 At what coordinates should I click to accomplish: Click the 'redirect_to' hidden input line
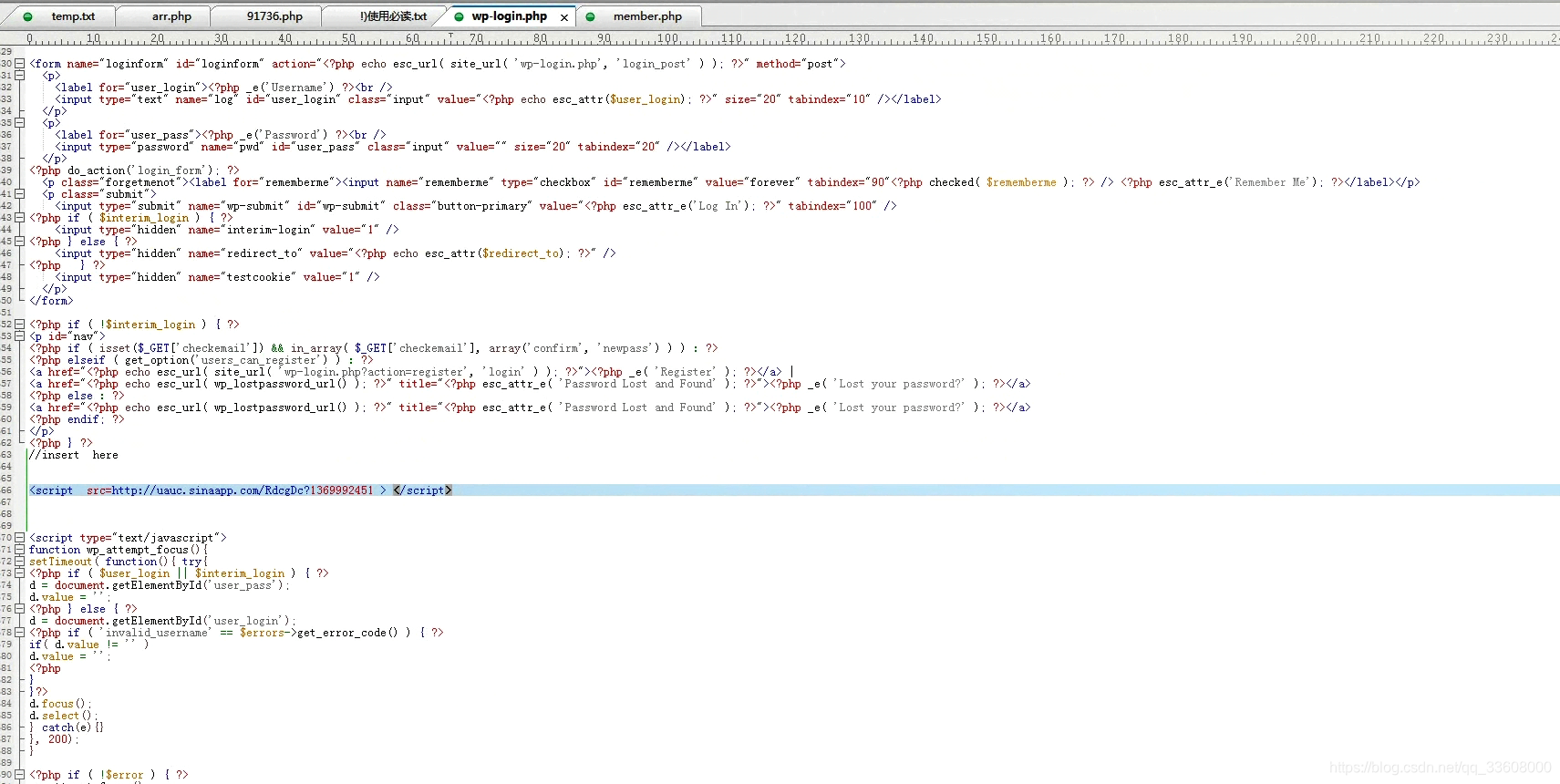click(x=336, y=253)
